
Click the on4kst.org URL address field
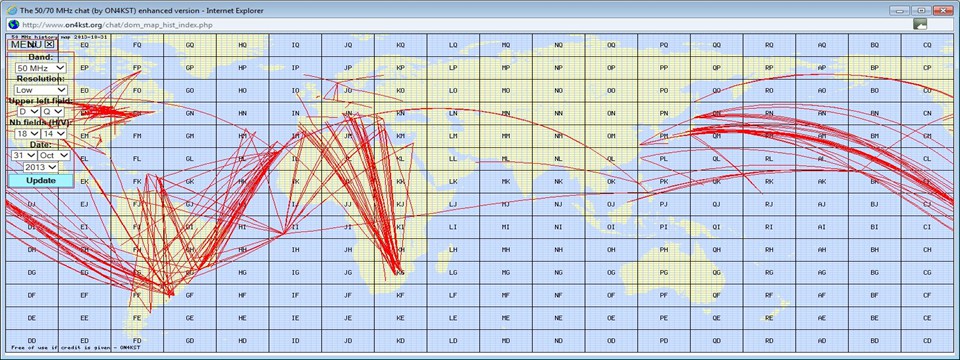(465, 24)
